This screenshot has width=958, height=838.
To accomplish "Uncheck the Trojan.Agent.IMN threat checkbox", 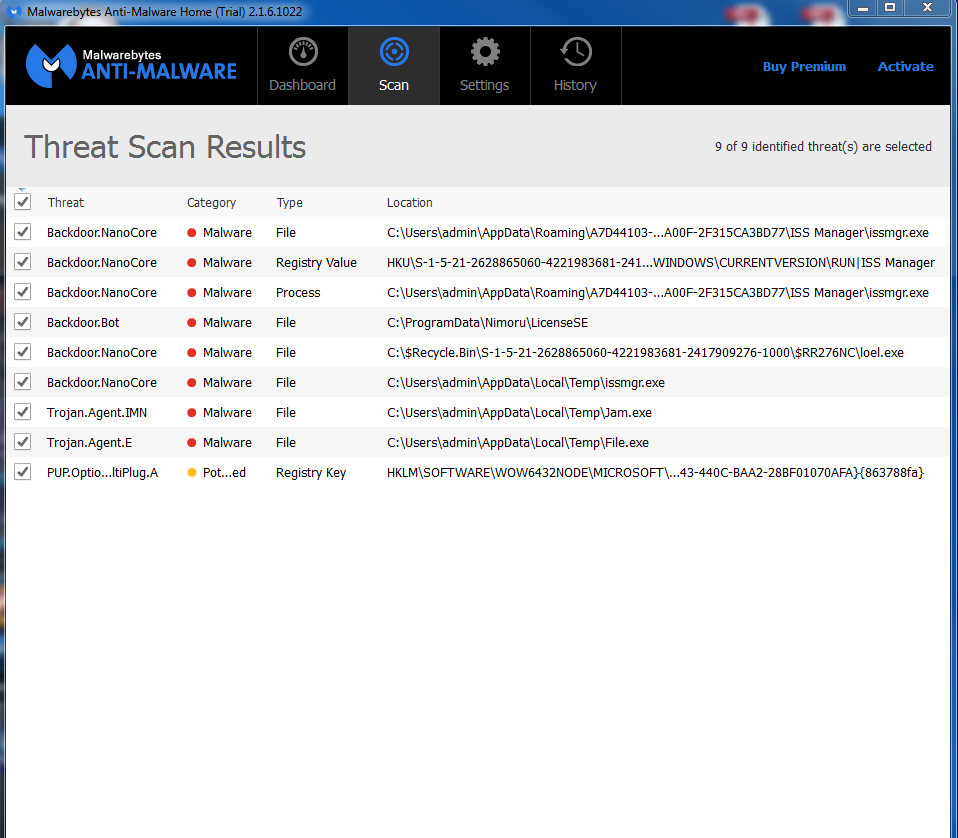I will 23,412.
